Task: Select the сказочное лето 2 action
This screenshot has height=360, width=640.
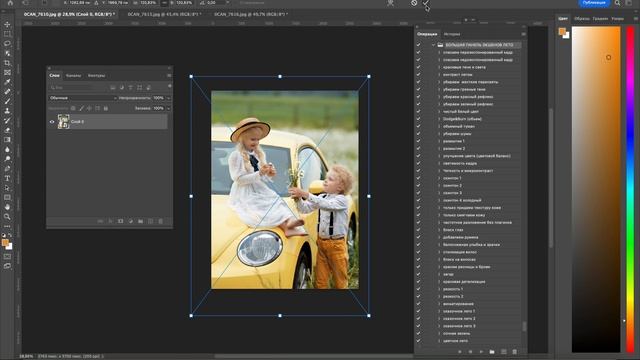Action: 459,318
